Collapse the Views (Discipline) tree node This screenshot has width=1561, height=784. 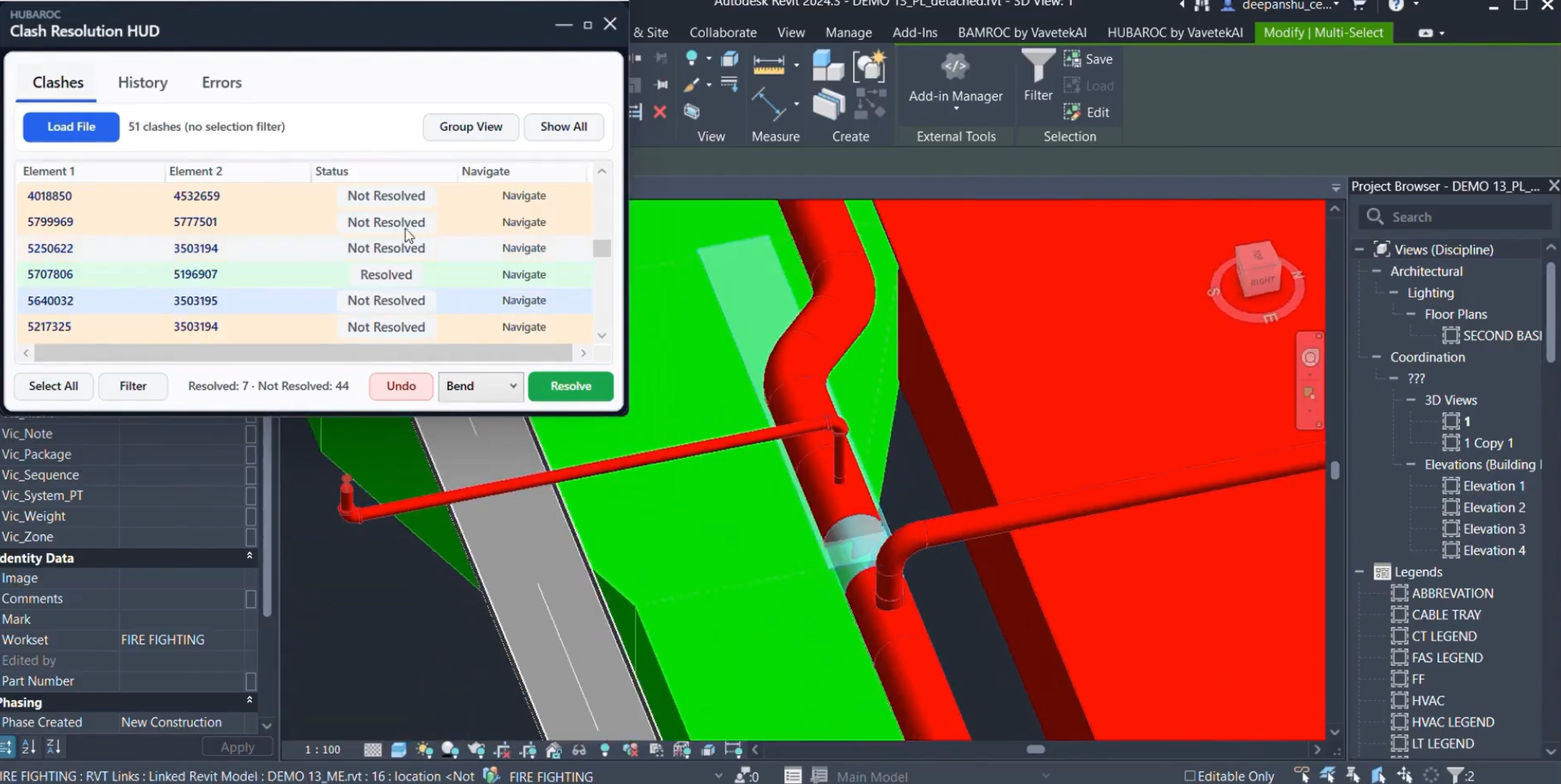click(1359, 249)
